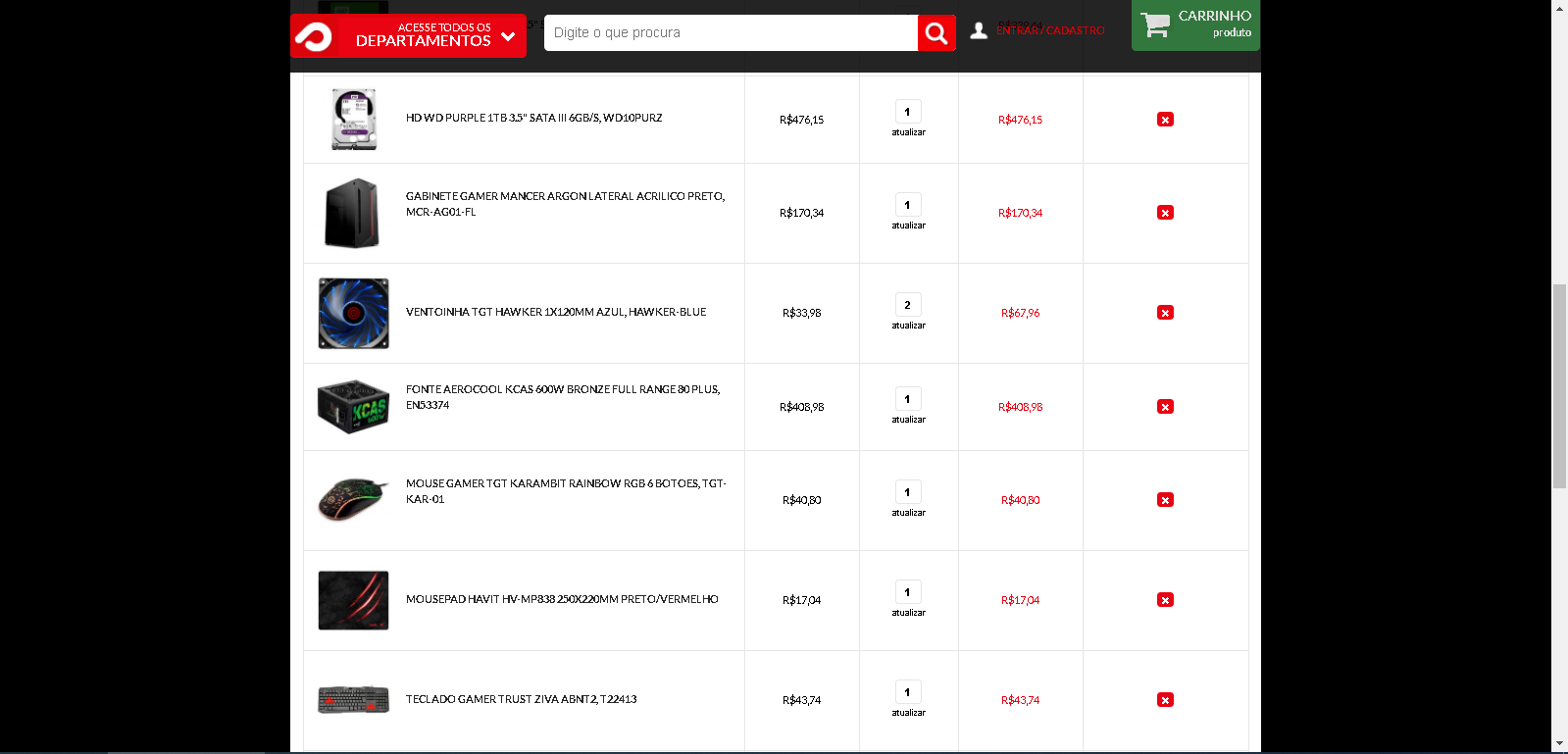The image size is (1568, 754).
Task: Click the red search magnifier button
Action: click(936, 33)
